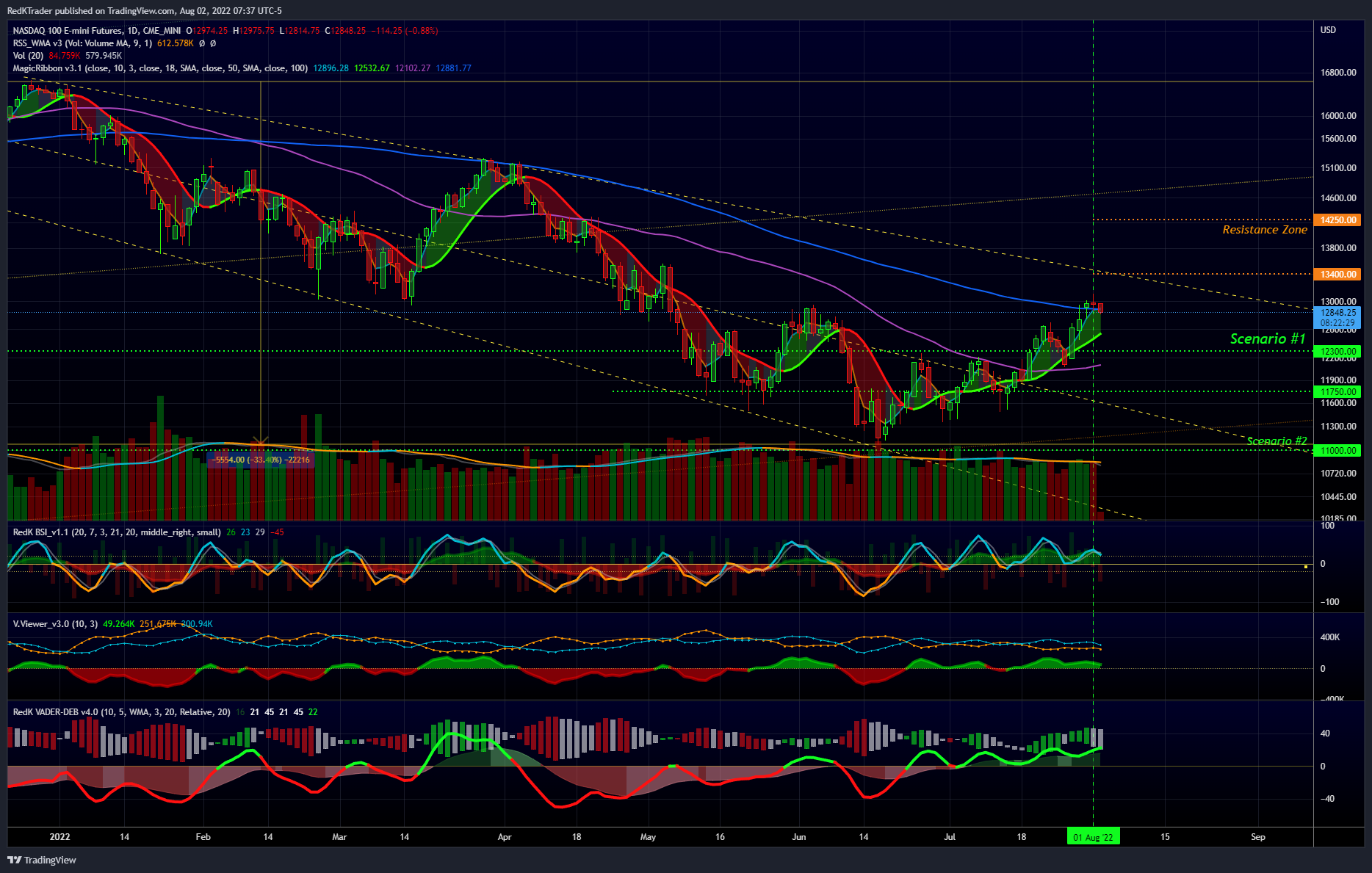Click the 14250.00 orange price label
Screen dimensions: 1372x873
coord(1337,220)
